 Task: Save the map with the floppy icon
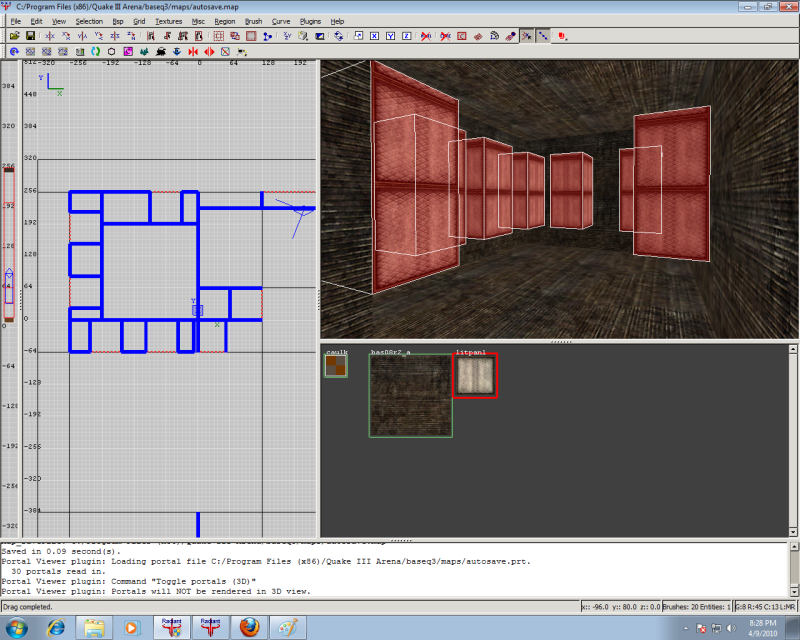(x=30, y=36)
